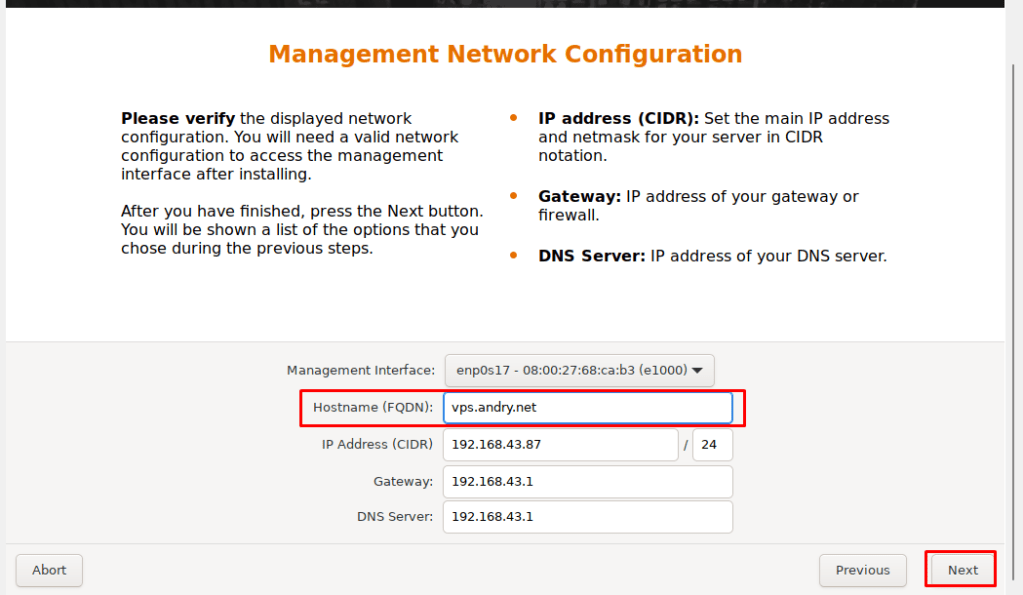Open the Management Interface dropdown
Image resolution: width=1023 pixels, height=595 pixels.
pos(579,370)
